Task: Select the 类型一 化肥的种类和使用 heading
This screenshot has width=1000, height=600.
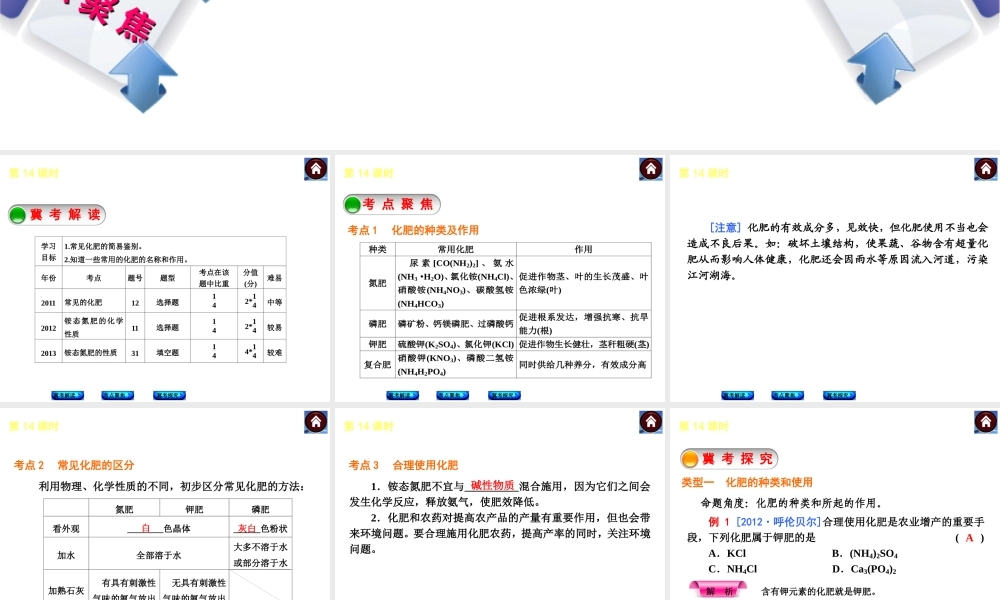Action: [747, 482]
